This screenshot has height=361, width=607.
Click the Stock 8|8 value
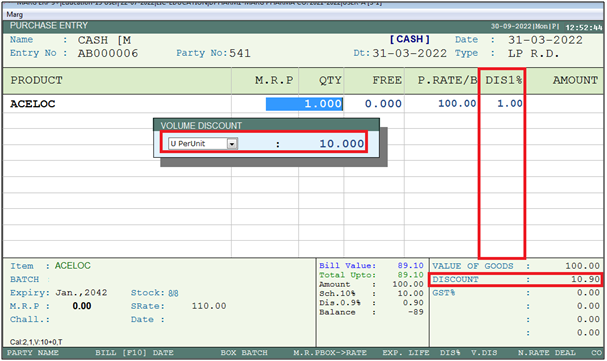pyautogui.click(x=173, y=293)
